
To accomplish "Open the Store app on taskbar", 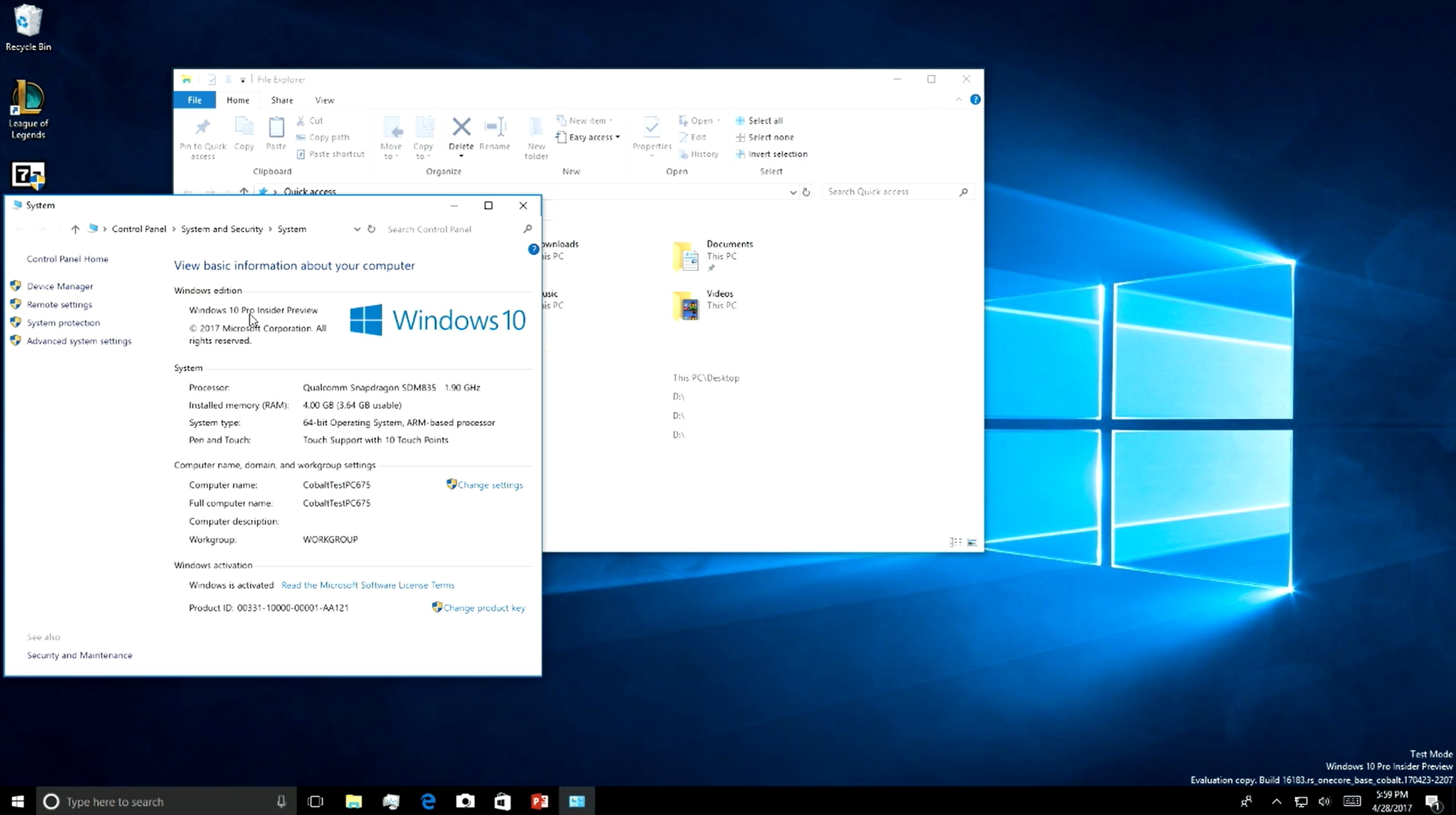I will click(x=503, y=801).
